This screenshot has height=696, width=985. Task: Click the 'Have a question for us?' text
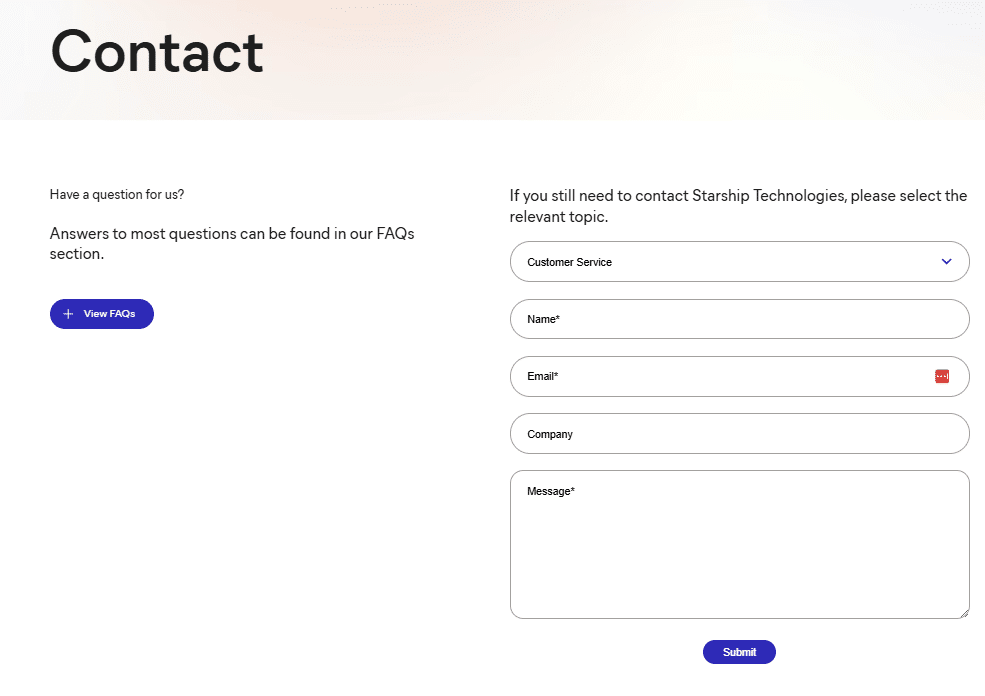[x=117, y=195]
